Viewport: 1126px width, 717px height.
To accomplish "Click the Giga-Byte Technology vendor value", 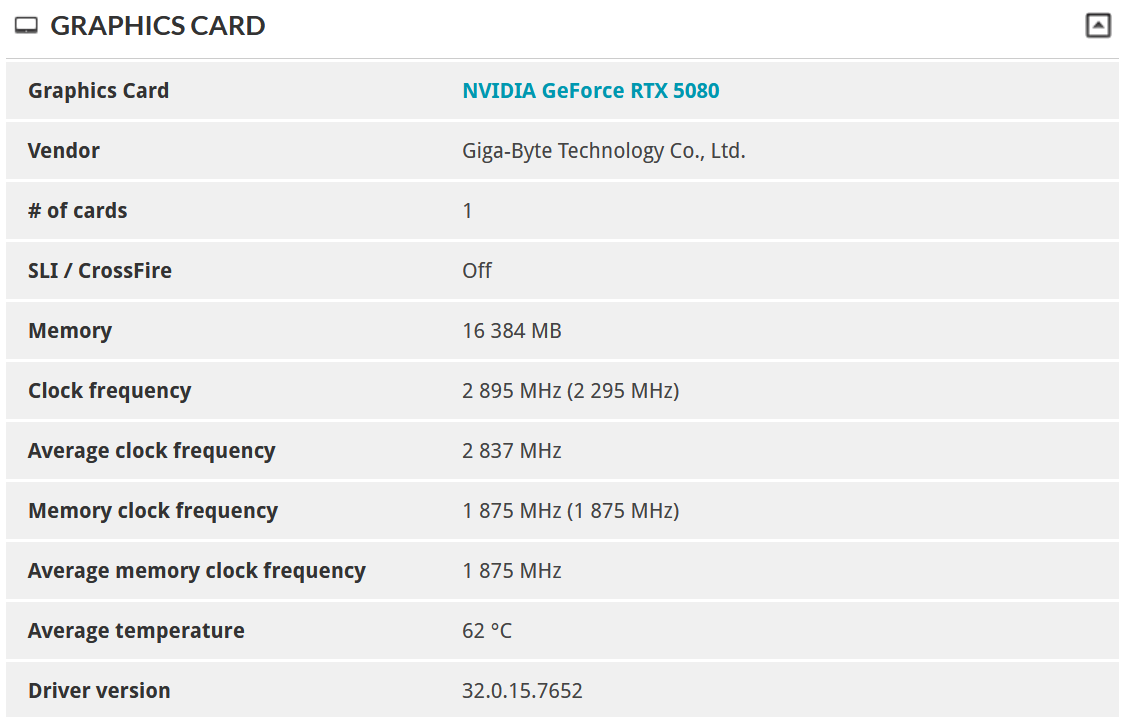I will [603, 151].
